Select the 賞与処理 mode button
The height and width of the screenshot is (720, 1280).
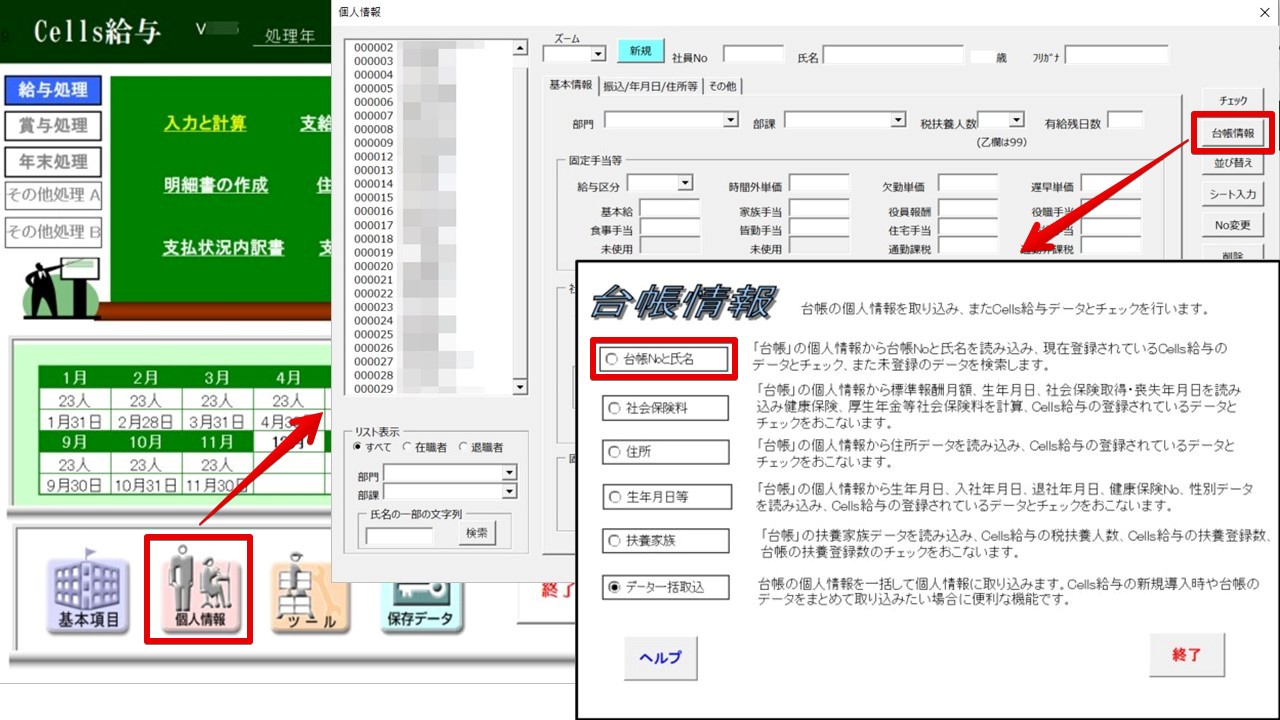coord(54,126)
